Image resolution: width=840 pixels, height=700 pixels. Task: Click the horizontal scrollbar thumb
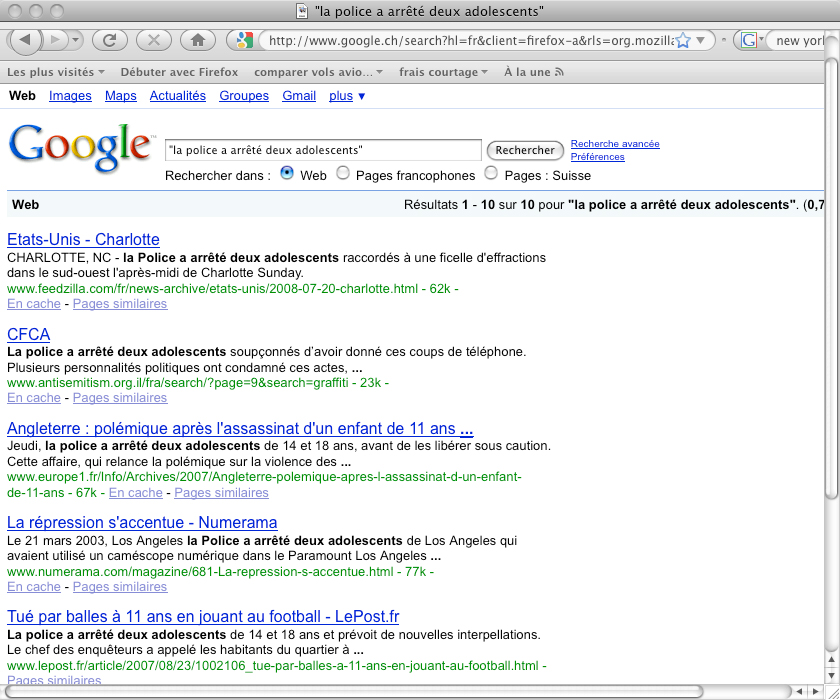(x=354, y=691)
